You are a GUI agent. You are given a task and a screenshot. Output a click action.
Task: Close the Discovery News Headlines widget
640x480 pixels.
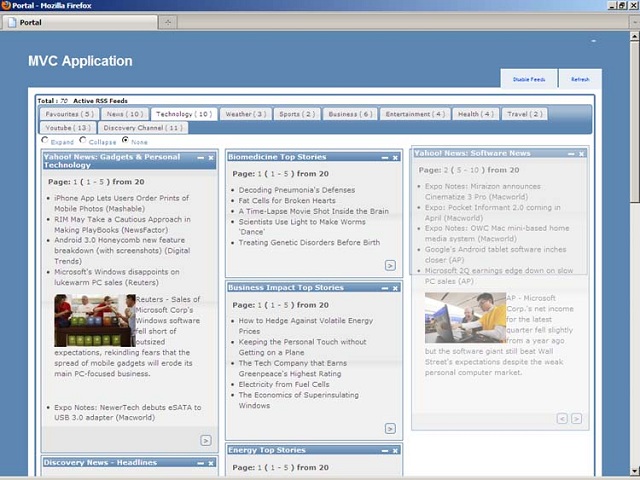211,463
